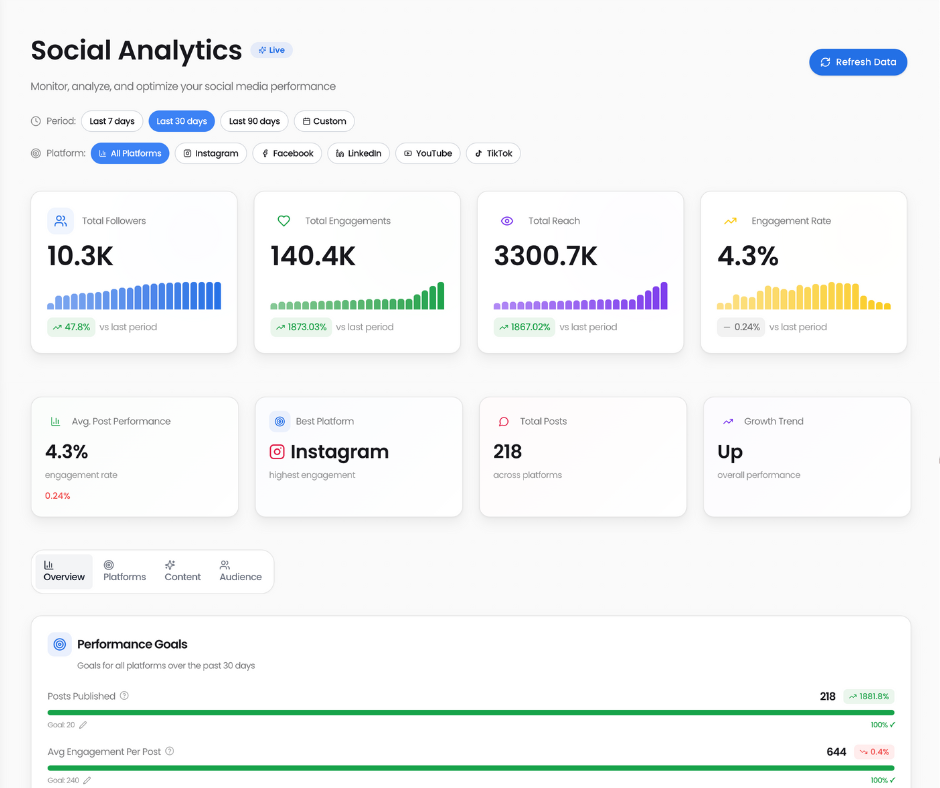Select the All Platforms filter button
940x788 pixels.
129,153
